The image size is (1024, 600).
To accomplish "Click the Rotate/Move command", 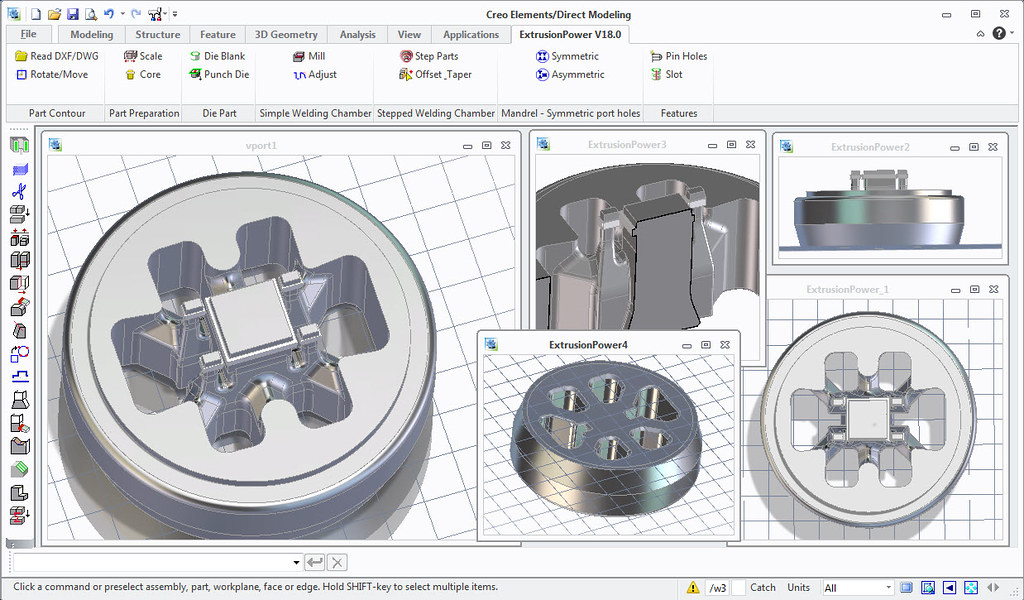I will click(x=52, y=74).
